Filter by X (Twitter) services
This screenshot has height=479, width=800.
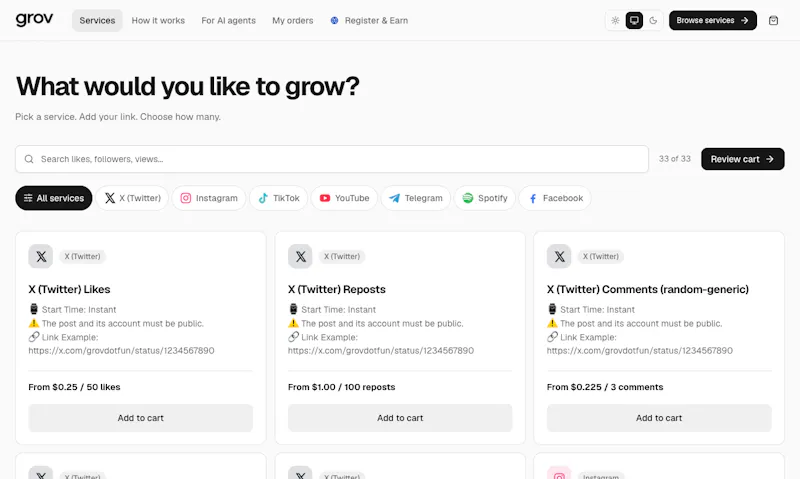tap(132, 198)
